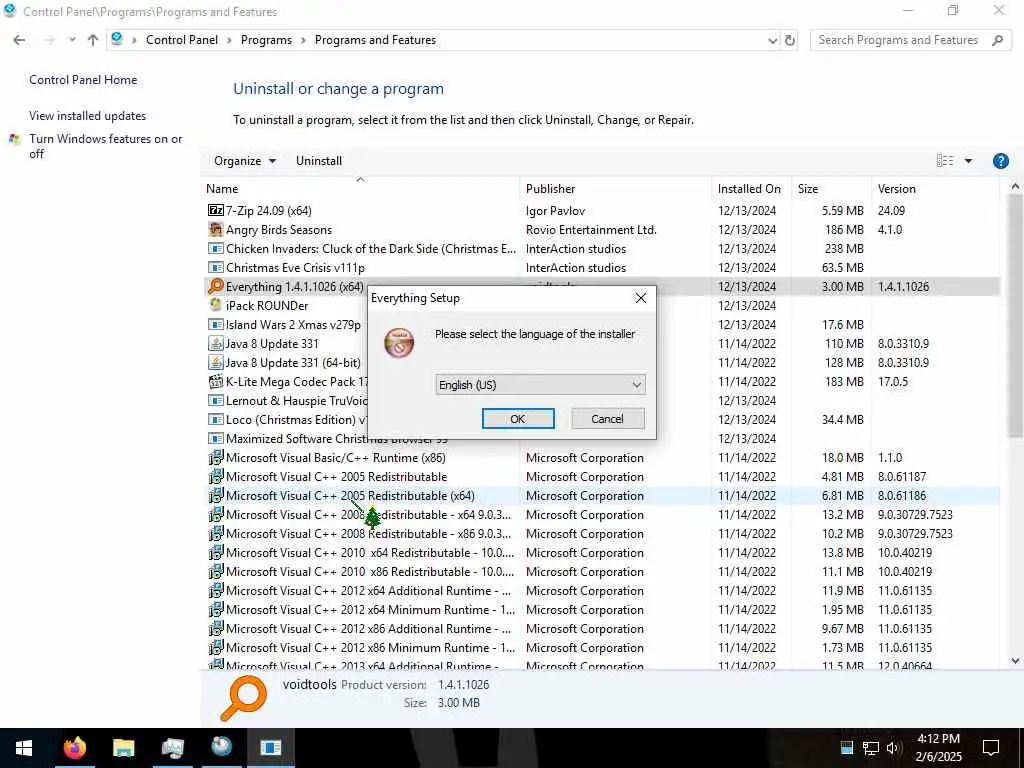Open the Action Center notifications icon

[991, 748]
